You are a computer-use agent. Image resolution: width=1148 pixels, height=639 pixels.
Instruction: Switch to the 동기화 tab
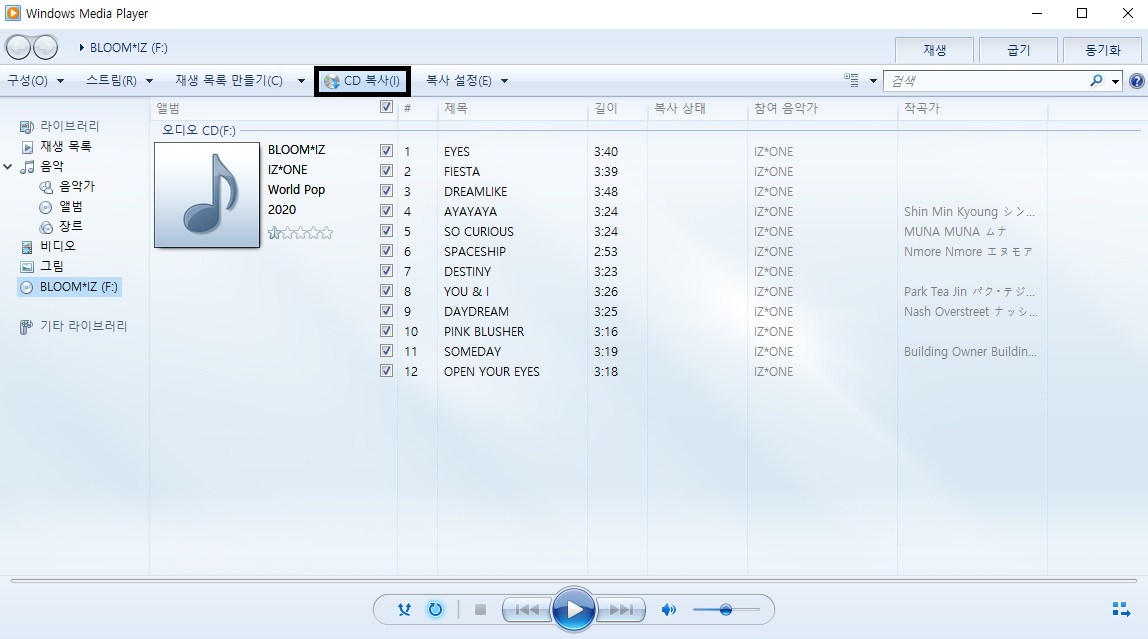tap(1103, 50)
